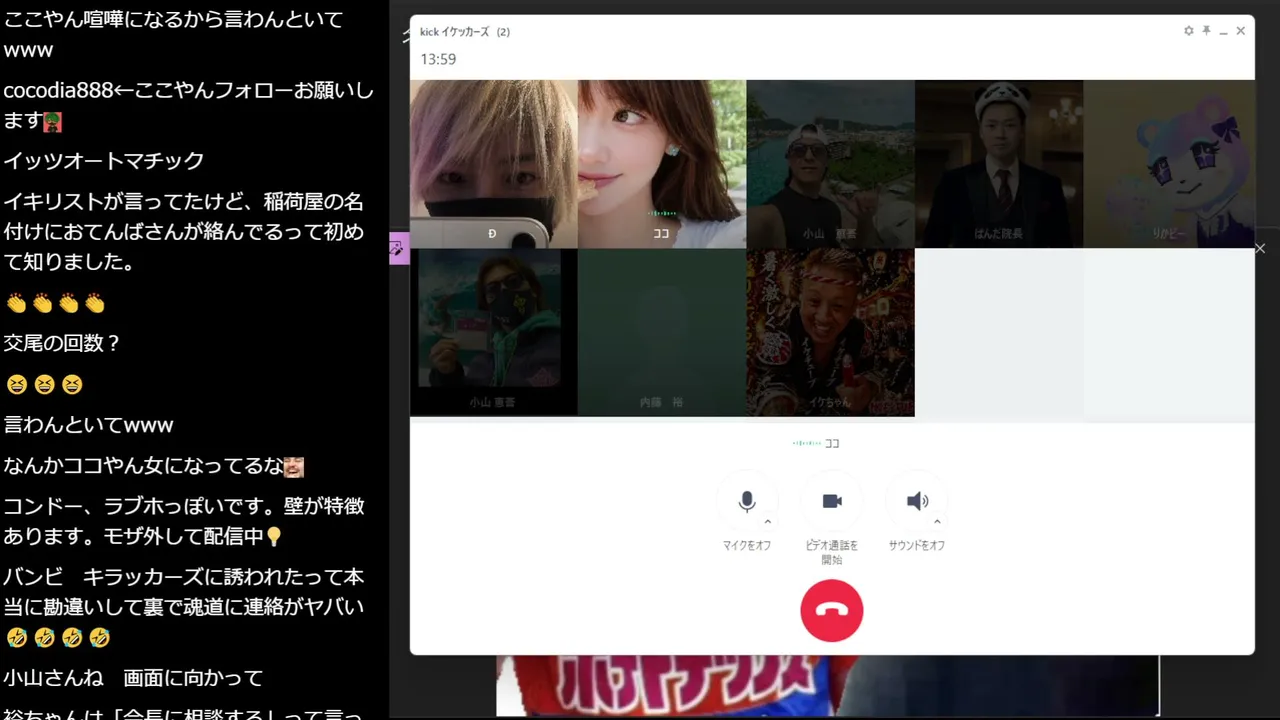The height and width of the screenshot is (720, 1280).
Task: Click chat message なんかココやん女になってるな
Action: (x=154, y=466)
